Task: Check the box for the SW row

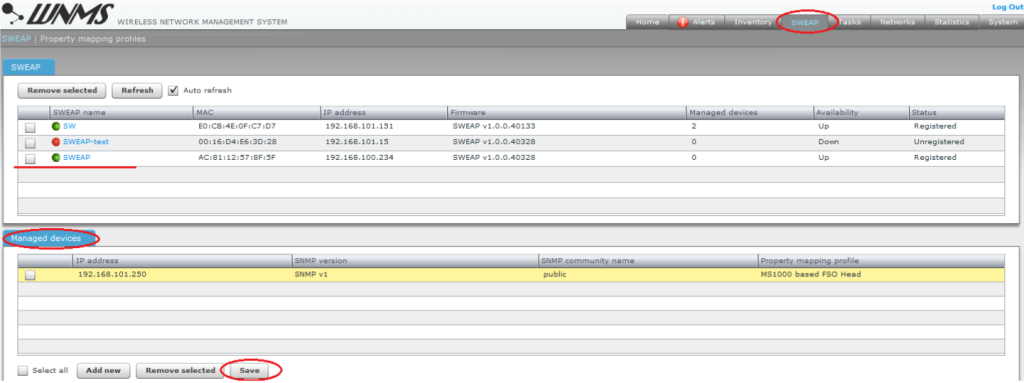Action: click(30, 126)
